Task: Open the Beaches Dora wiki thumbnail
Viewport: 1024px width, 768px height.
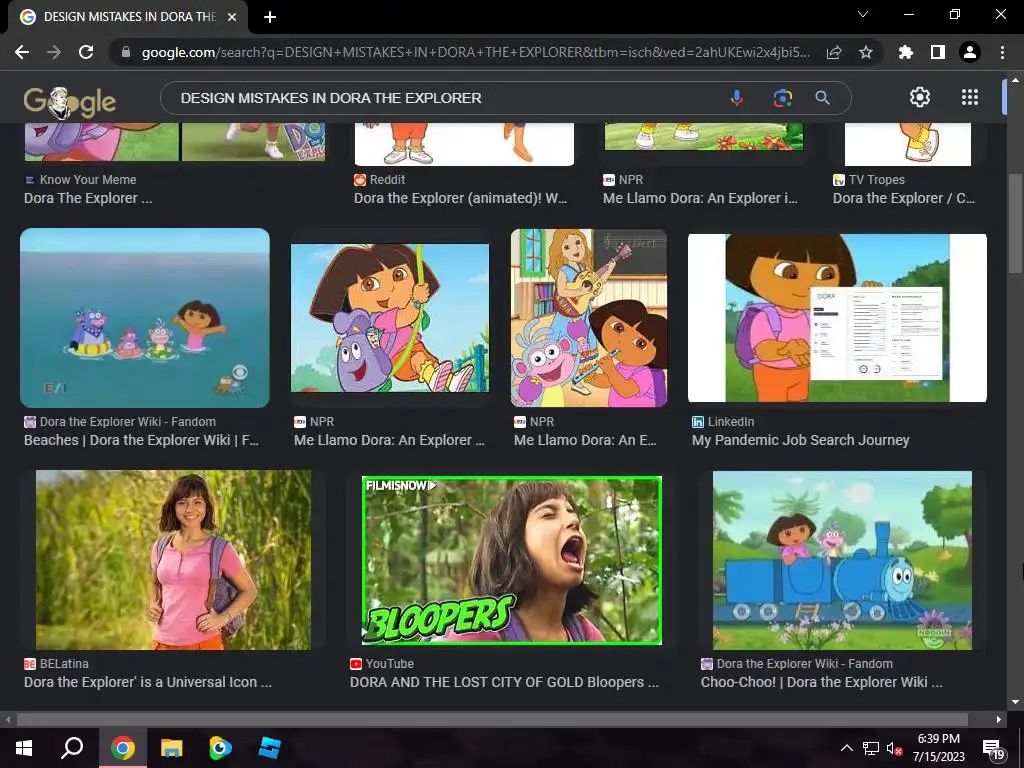Action: tap(144, 318)
